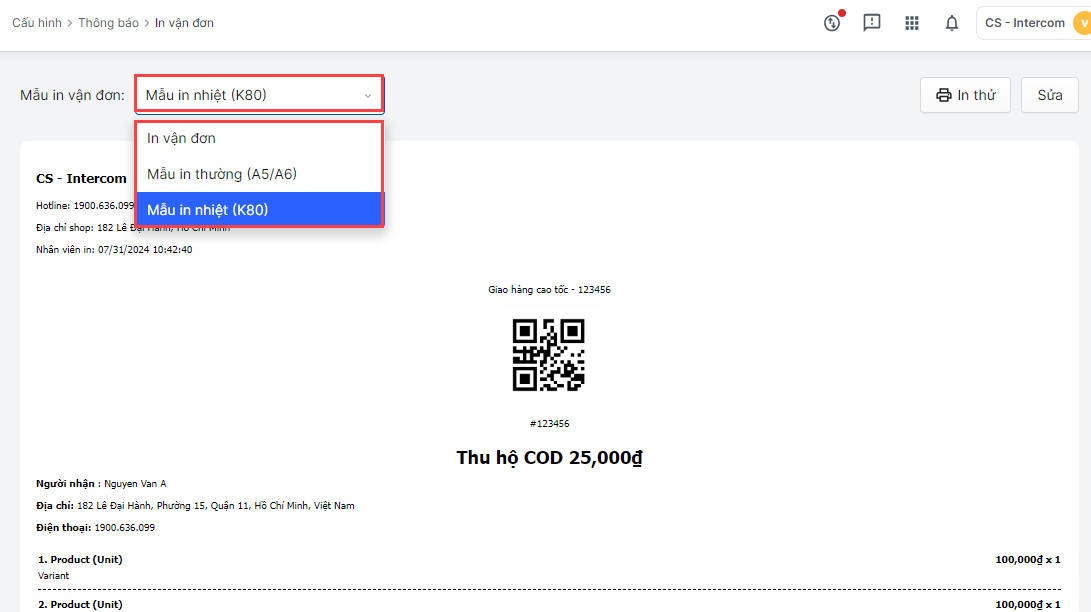Viewport: 1091px width, 612px height.
Task: Click the QR code in the preview
Action: pos(548,355)
